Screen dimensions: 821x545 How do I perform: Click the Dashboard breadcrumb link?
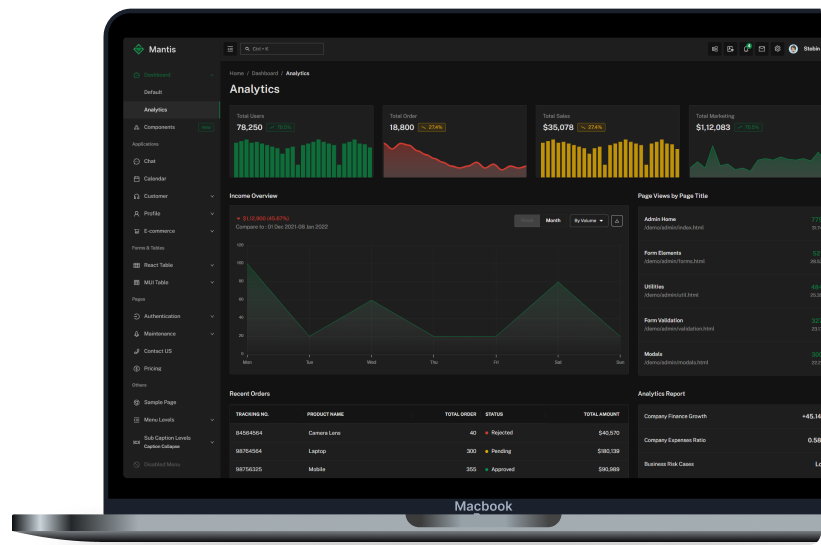tap(265, 73)
